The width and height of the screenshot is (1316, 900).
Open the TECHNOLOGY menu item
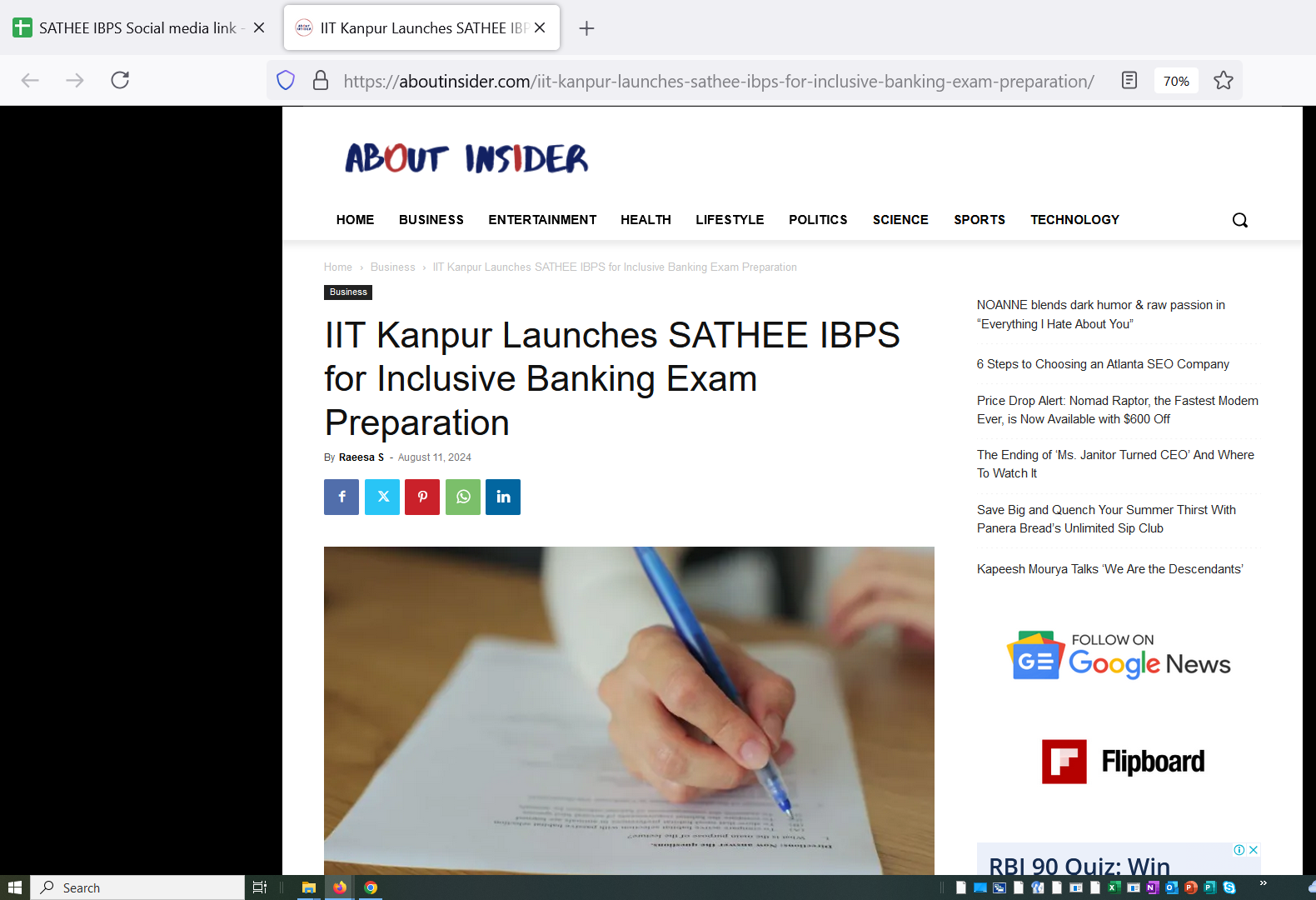(1074, 220)
